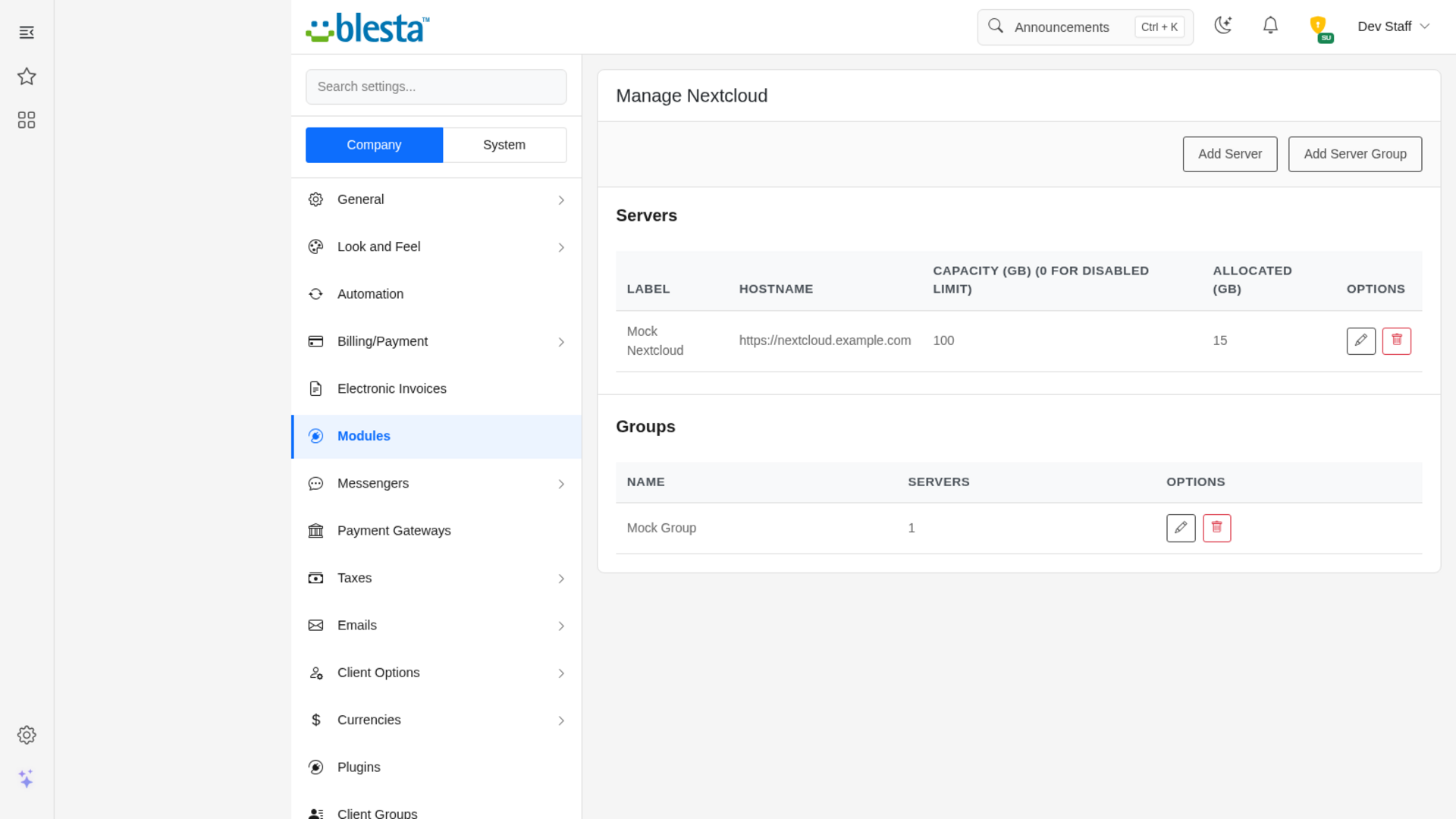Image resolution: width=1456 pixels, height=819 pixels.
Task: Switch to the Company tab
Action: coord(374,145)
